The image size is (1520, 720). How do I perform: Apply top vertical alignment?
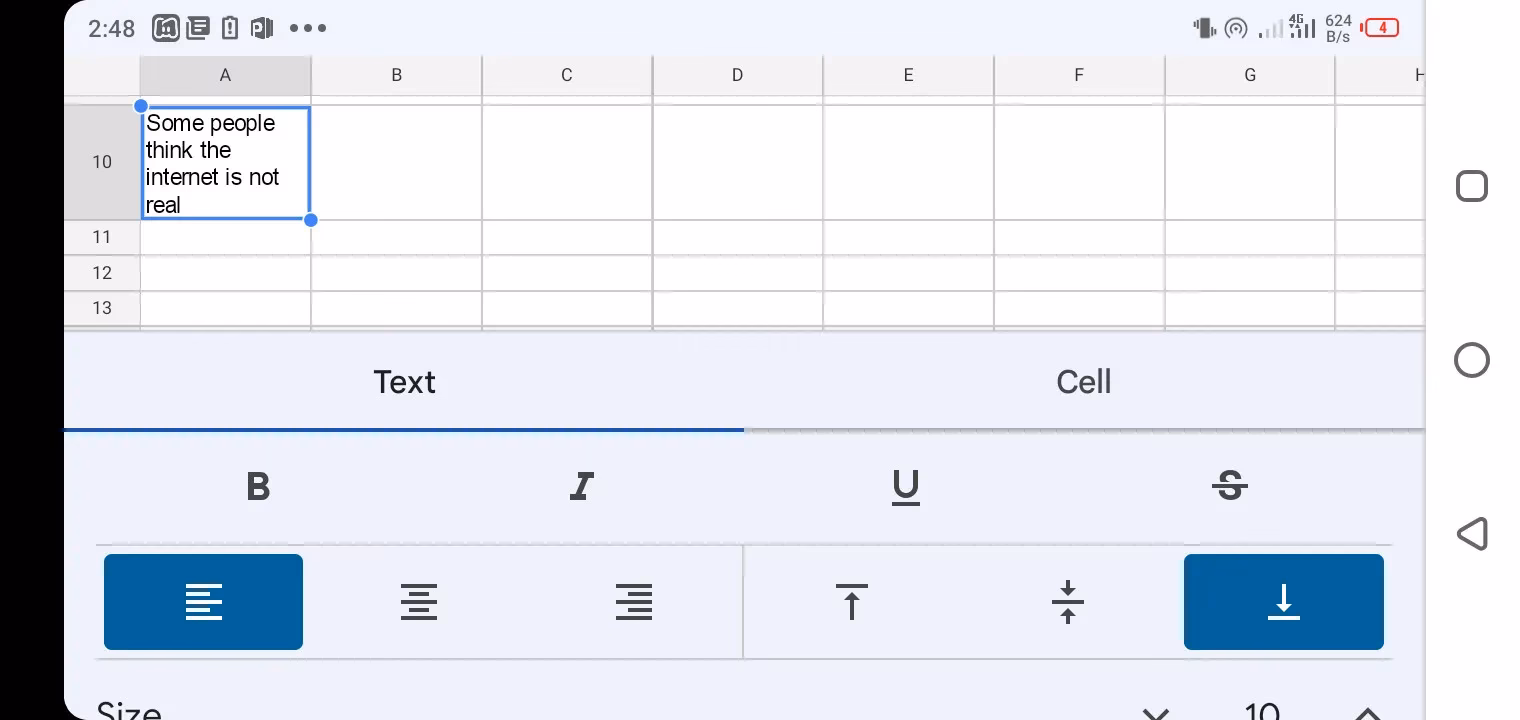851,601
